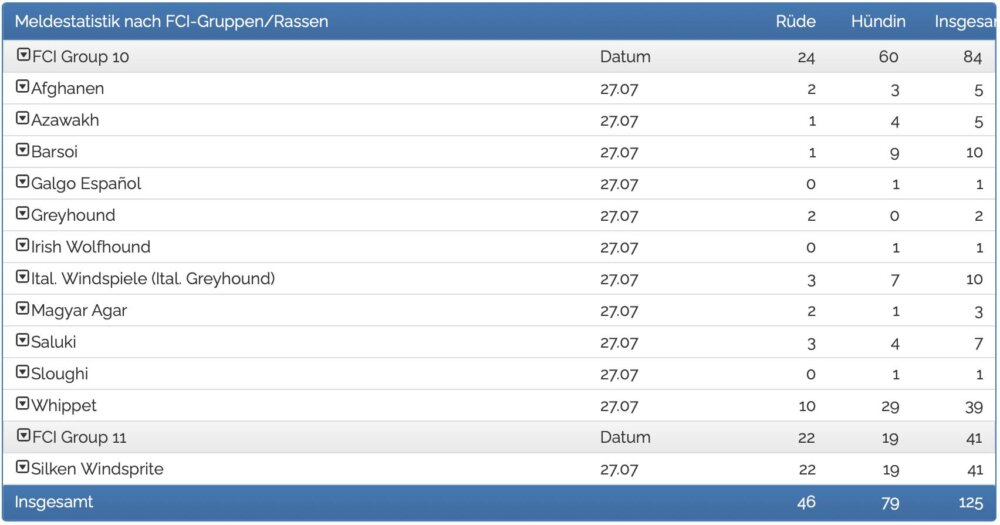Expand the Whippet breed row icon
The width and height of the screenshot is (1000, 525).
click(22, 404)
